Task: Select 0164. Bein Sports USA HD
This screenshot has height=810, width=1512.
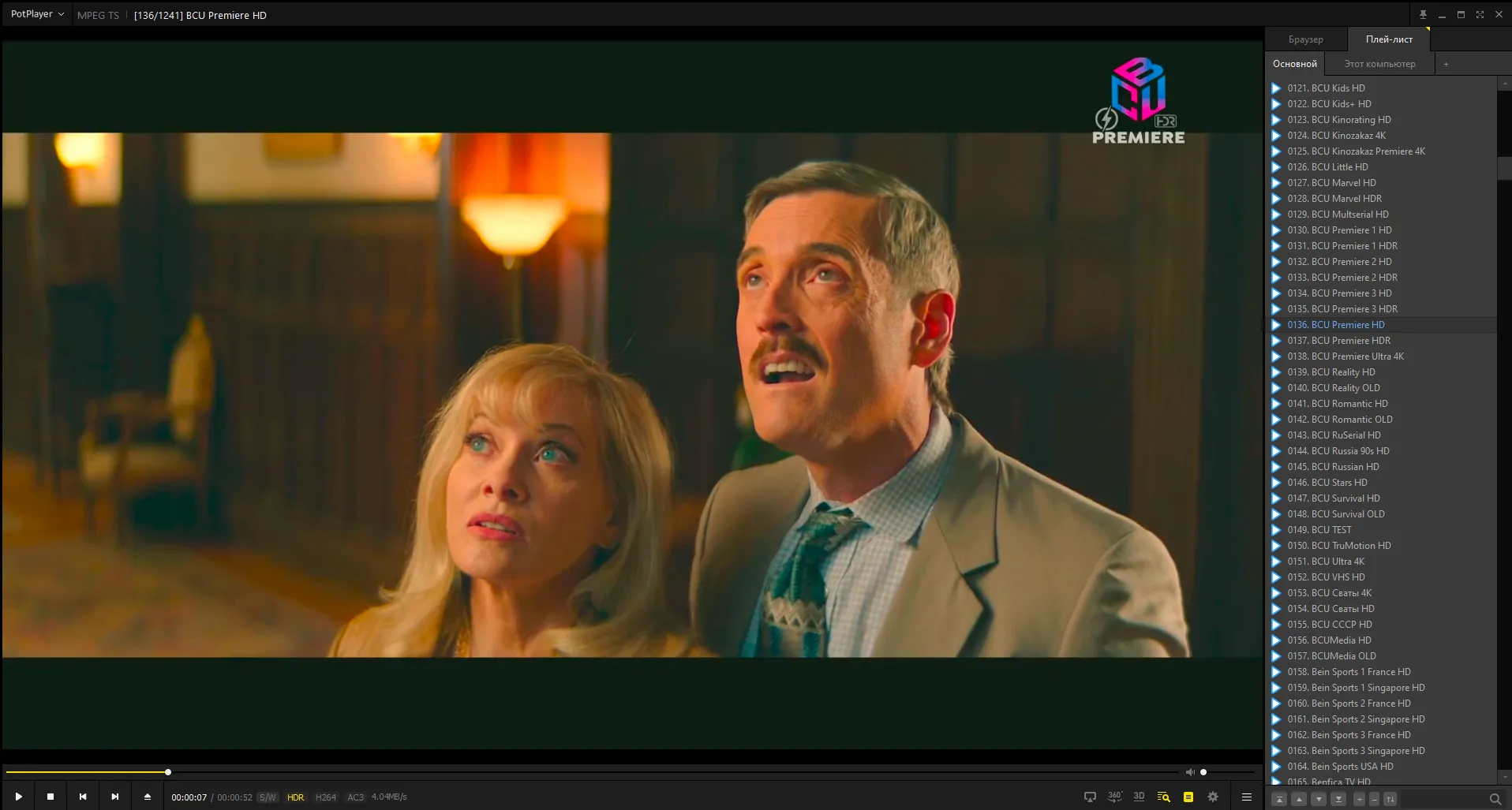Action: [1381, 767]
